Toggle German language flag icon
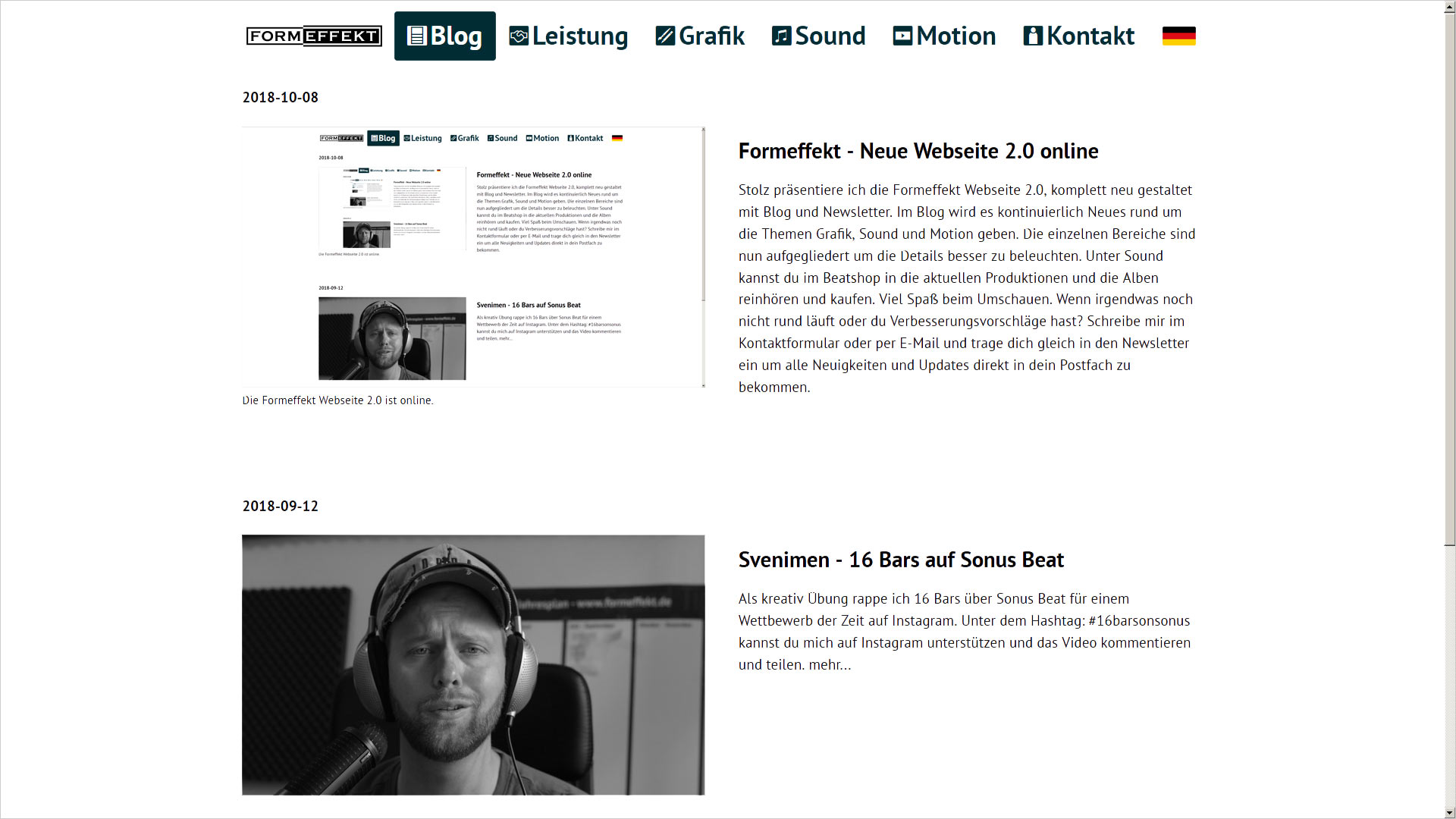 pos(1179,36)
